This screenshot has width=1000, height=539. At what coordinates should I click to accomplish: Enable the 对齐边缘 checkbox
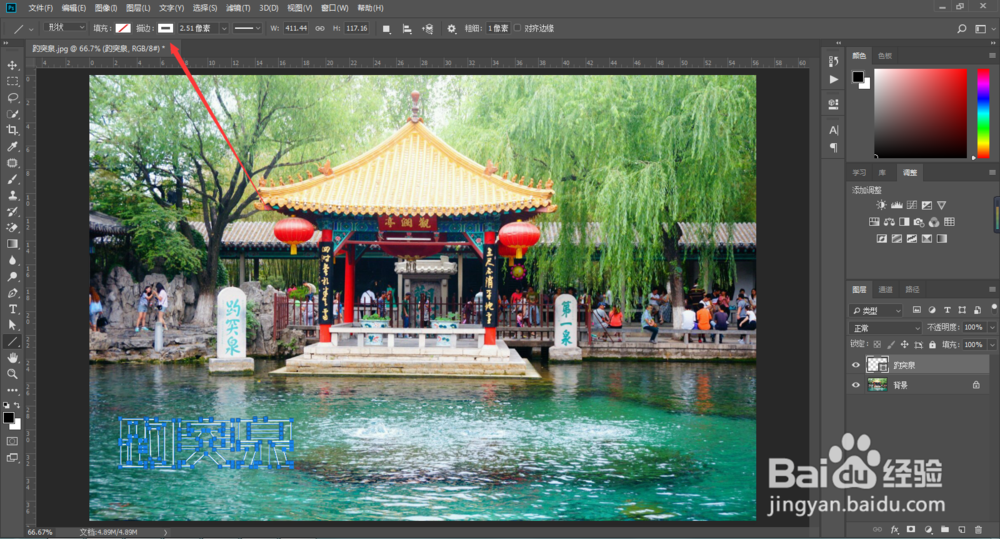517,28
